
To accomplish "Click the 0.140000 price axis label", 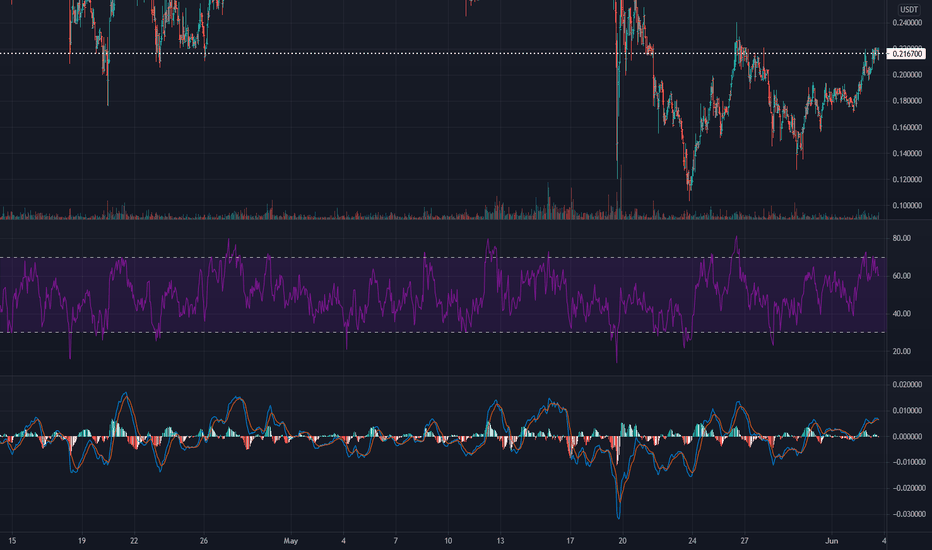I will click(908, 153).
